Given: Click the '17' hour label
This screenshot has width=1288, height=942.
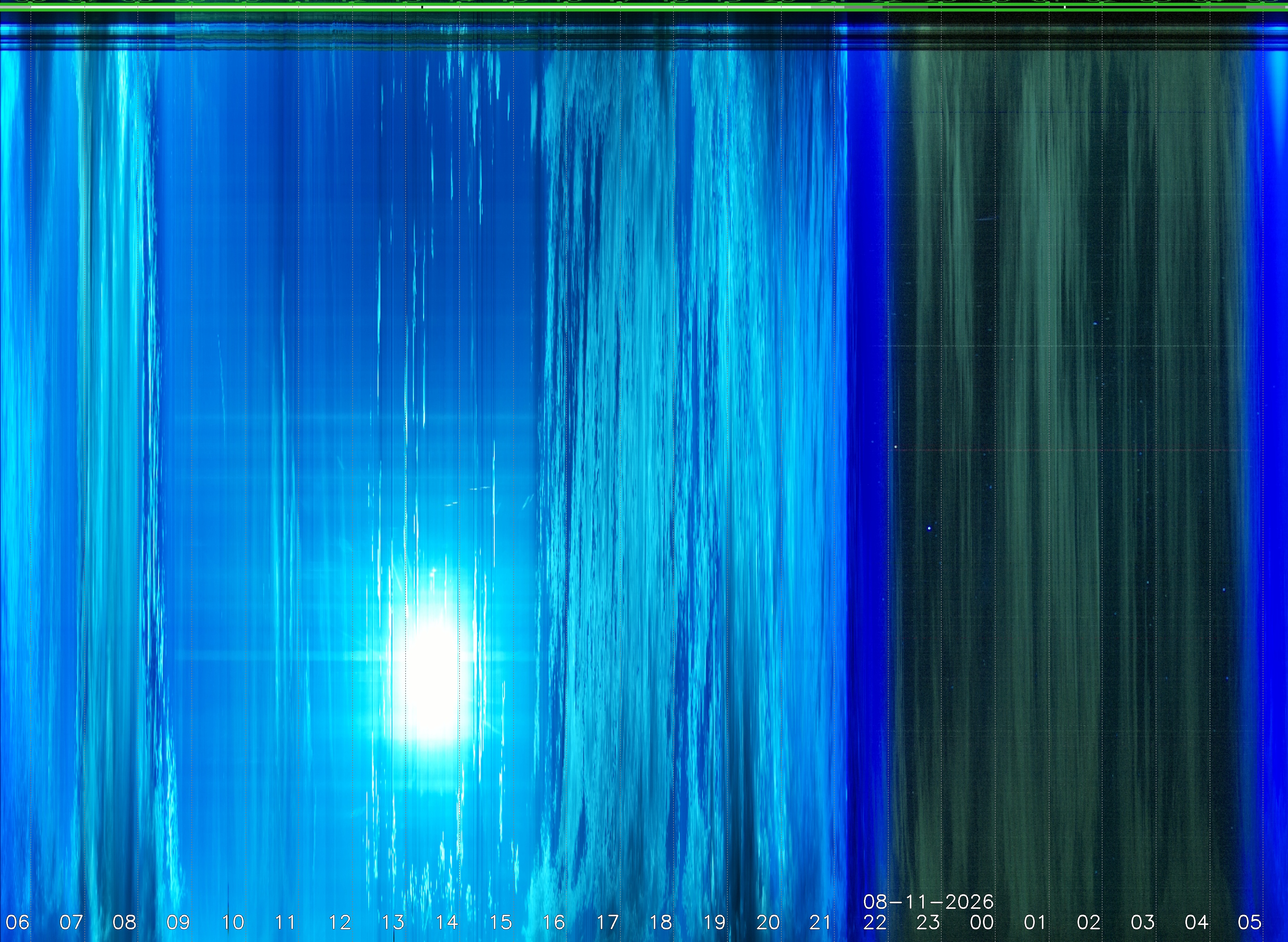Looking at the screenshot, I should click(608, 922).
